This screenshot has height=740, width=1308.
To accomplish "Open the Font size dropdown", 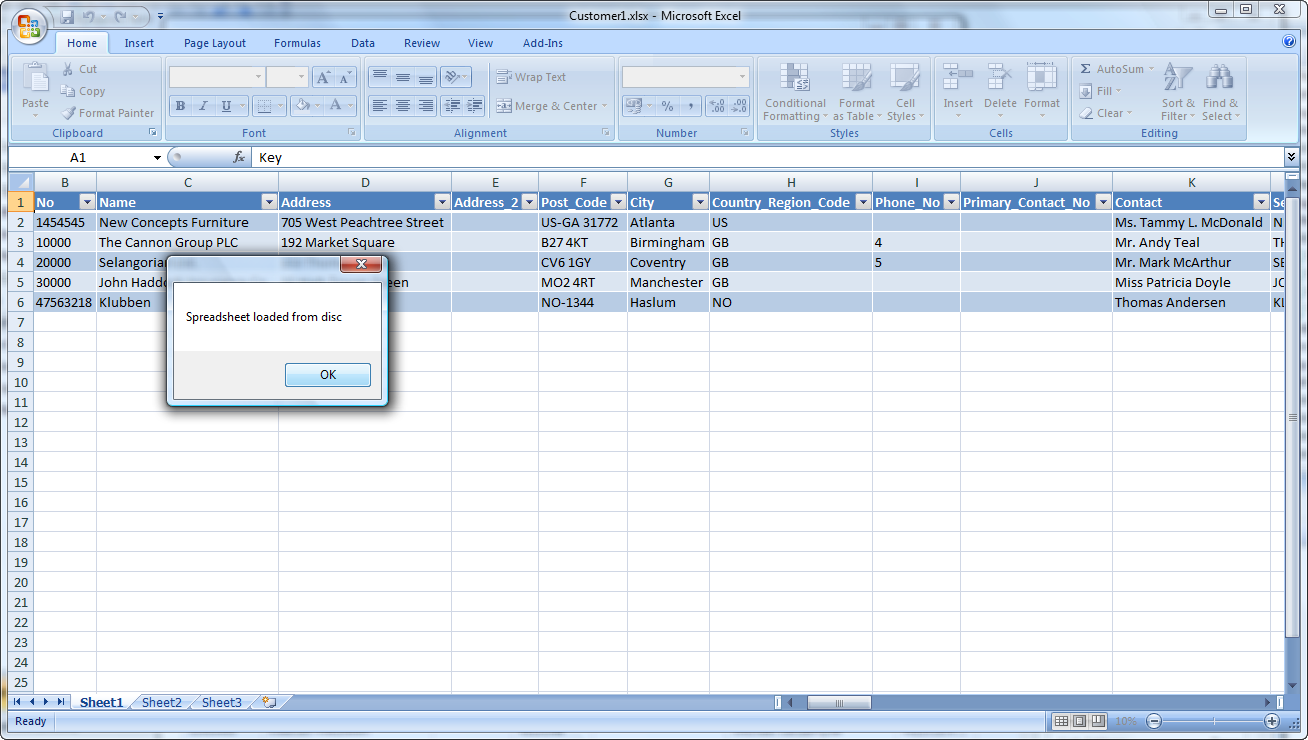I will coord(301,77).
